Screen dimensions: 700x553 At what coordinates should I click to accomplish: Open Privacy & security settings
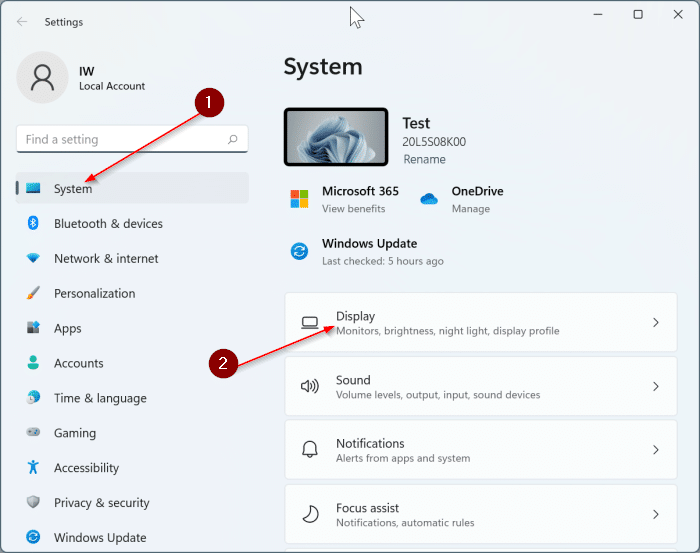click(132, 502)
